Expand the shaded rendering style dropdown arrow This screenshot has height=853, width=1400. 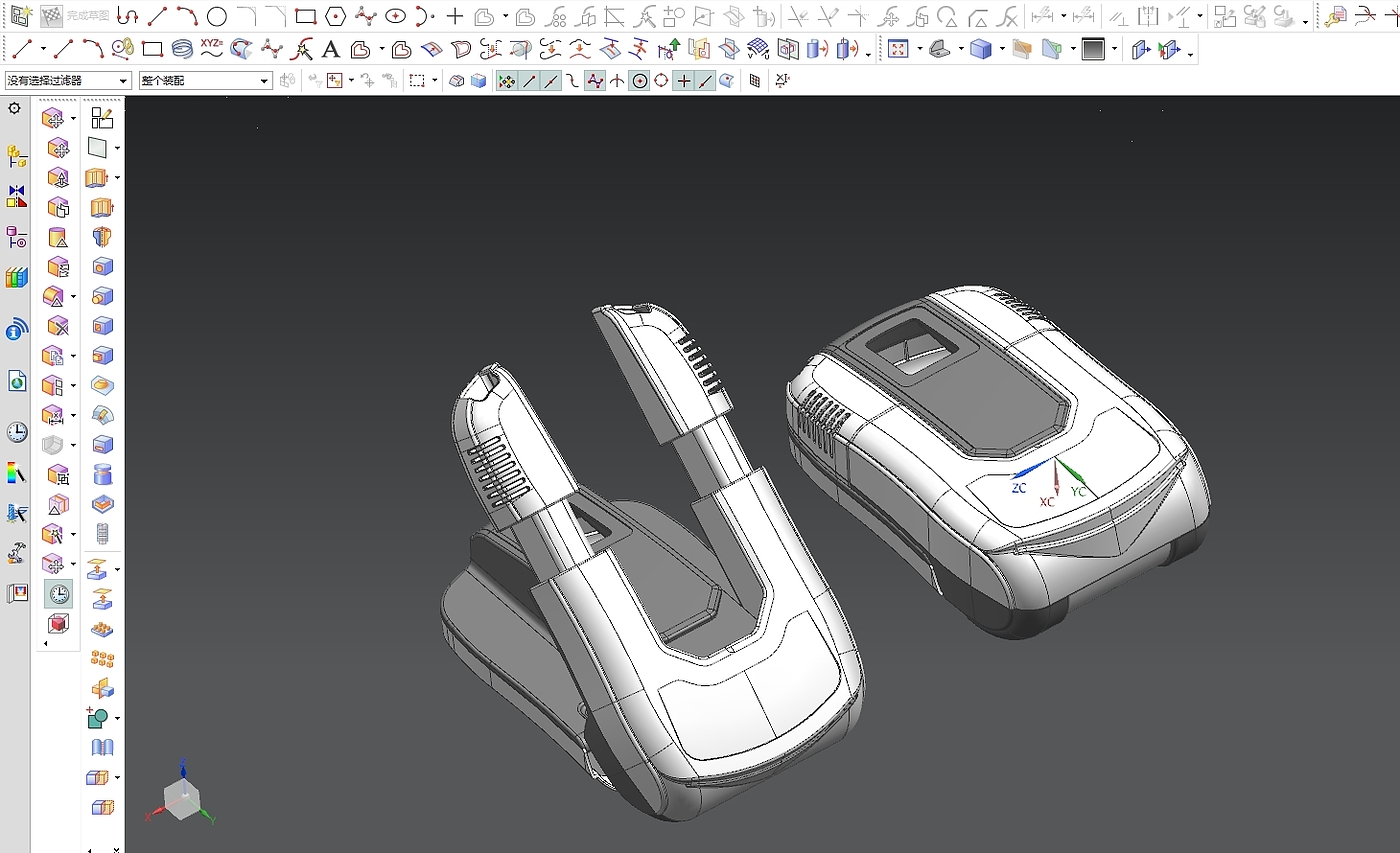(x=1002, y=50)
